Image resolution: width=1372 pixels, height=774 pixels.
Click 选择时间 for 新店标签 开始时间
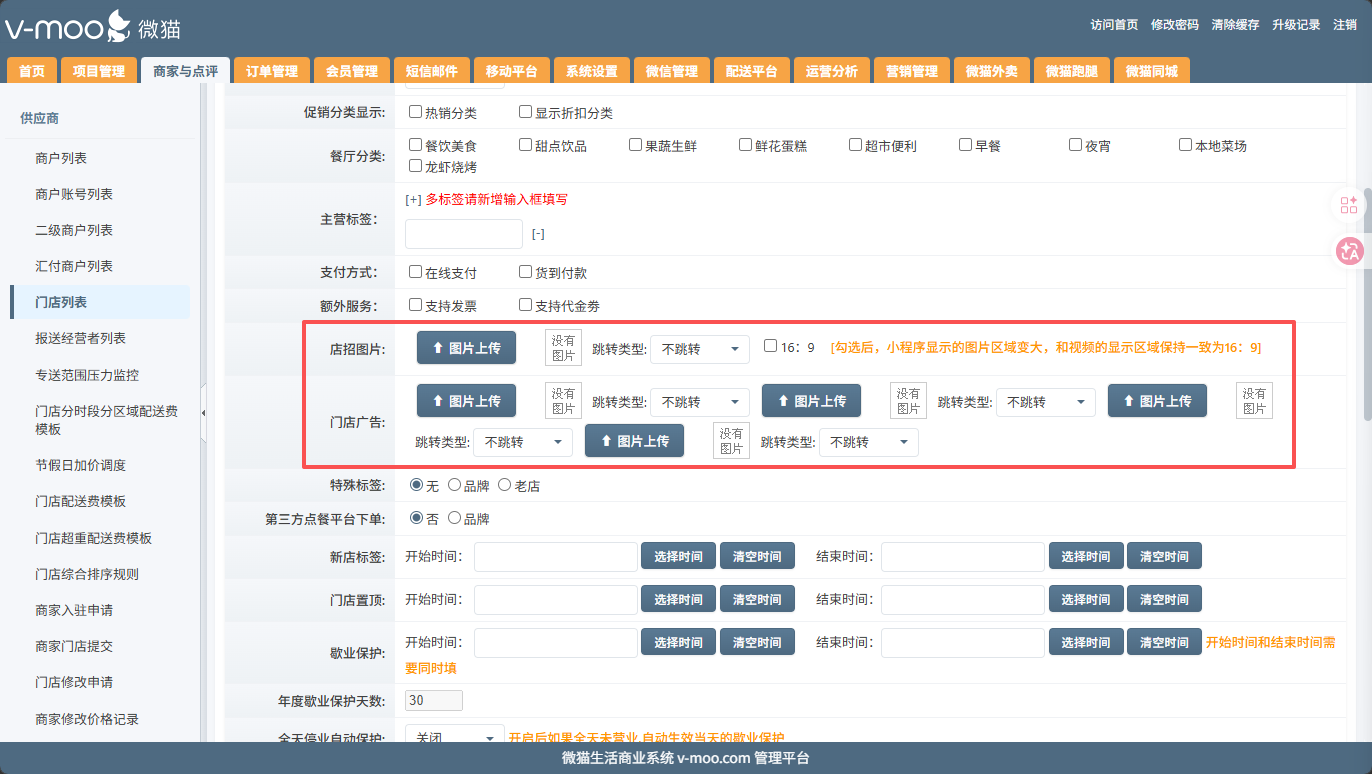[678, 557]
